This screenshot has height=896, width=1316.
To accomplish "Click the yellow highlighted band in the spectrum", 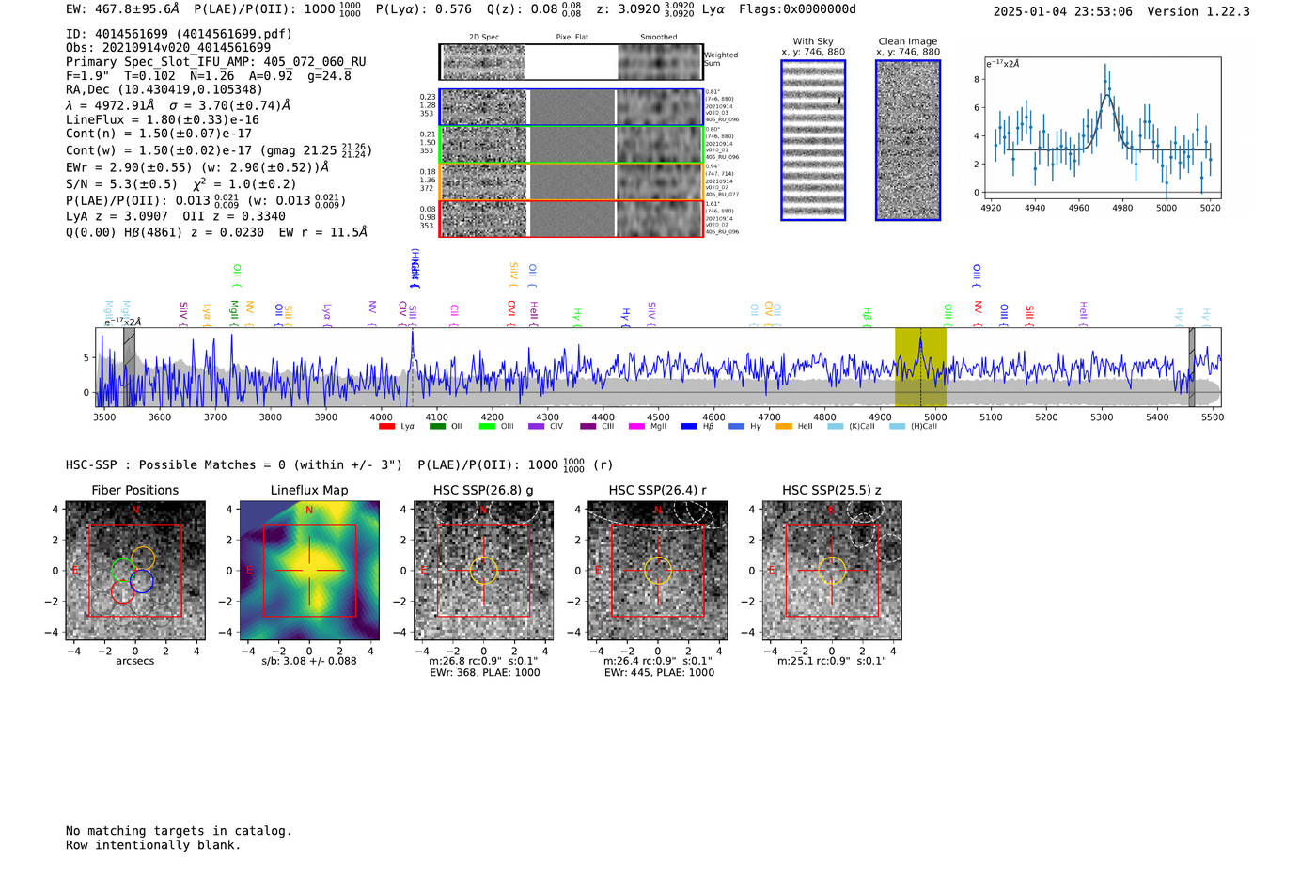I will click(x=920, y=368).
